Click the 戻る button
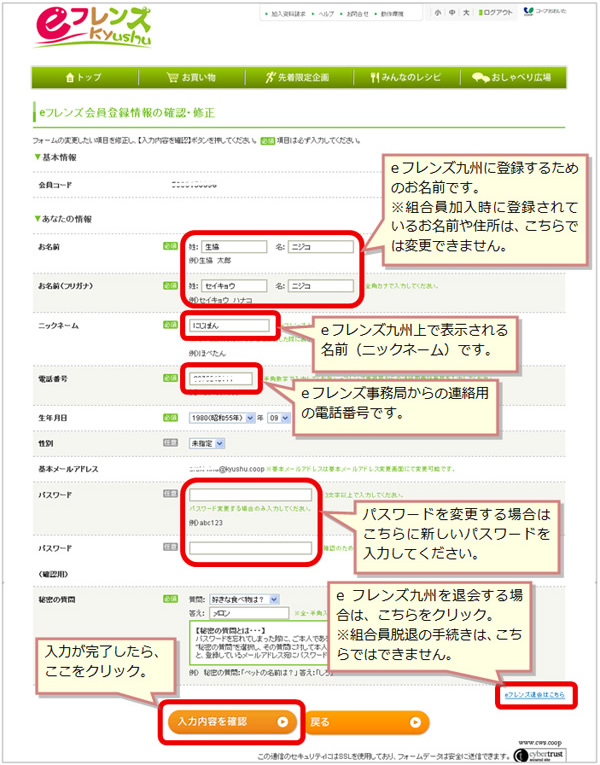 (x=366, y=722)
